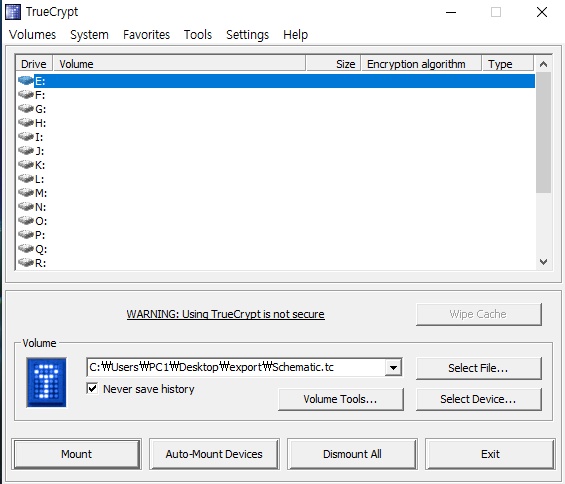
Task: Select the F: drive icon
Action: [x=26, y=94]
